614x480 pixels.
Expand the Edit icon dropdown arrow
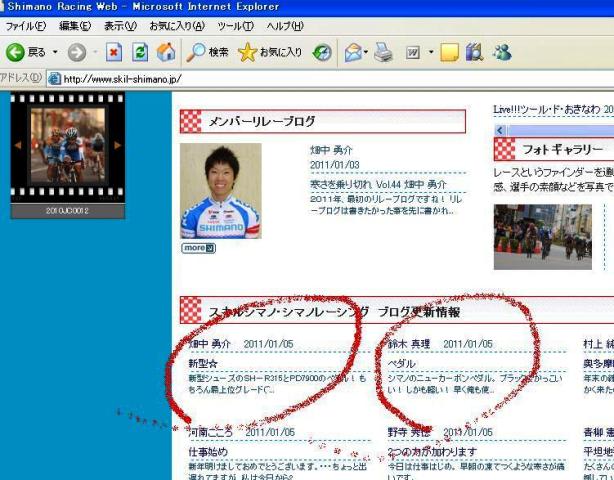431,52
